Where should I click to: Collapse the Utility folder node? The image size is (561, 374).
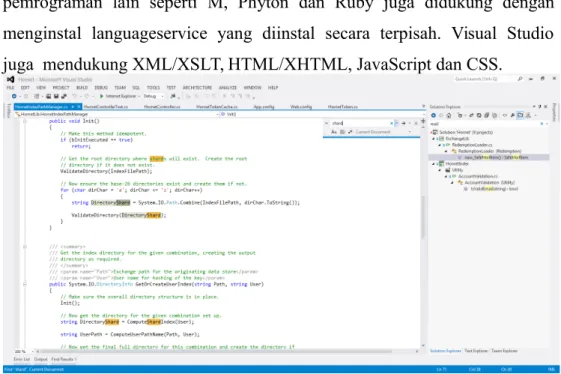[x=440, y=170]
